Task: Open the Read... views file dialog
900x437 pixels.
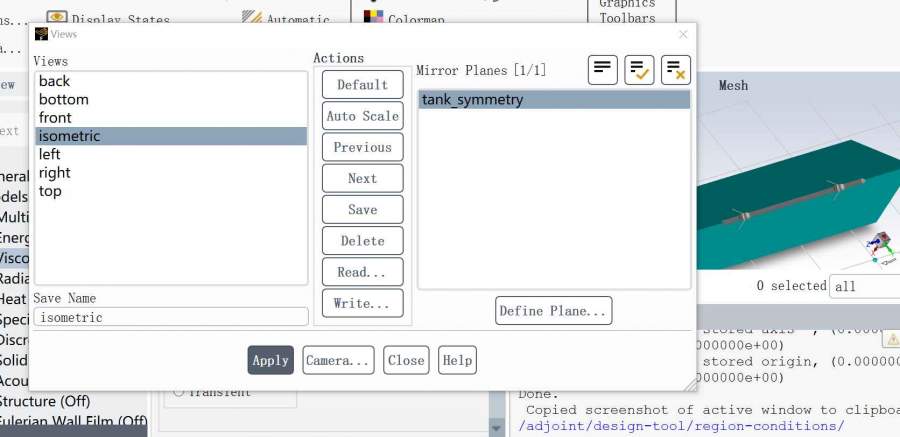Action: [x=362, y=272]
